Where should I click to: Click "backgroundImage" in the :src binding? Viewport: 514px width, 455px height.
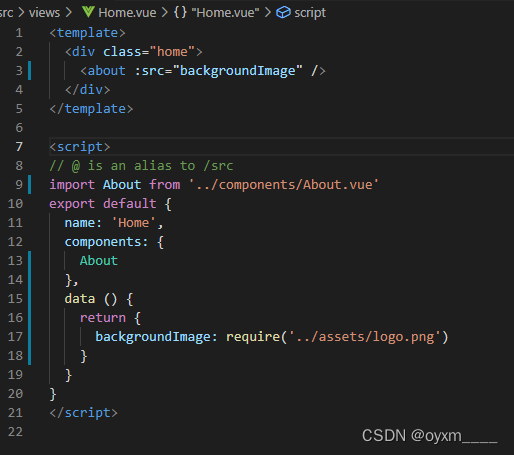(238, 71)
